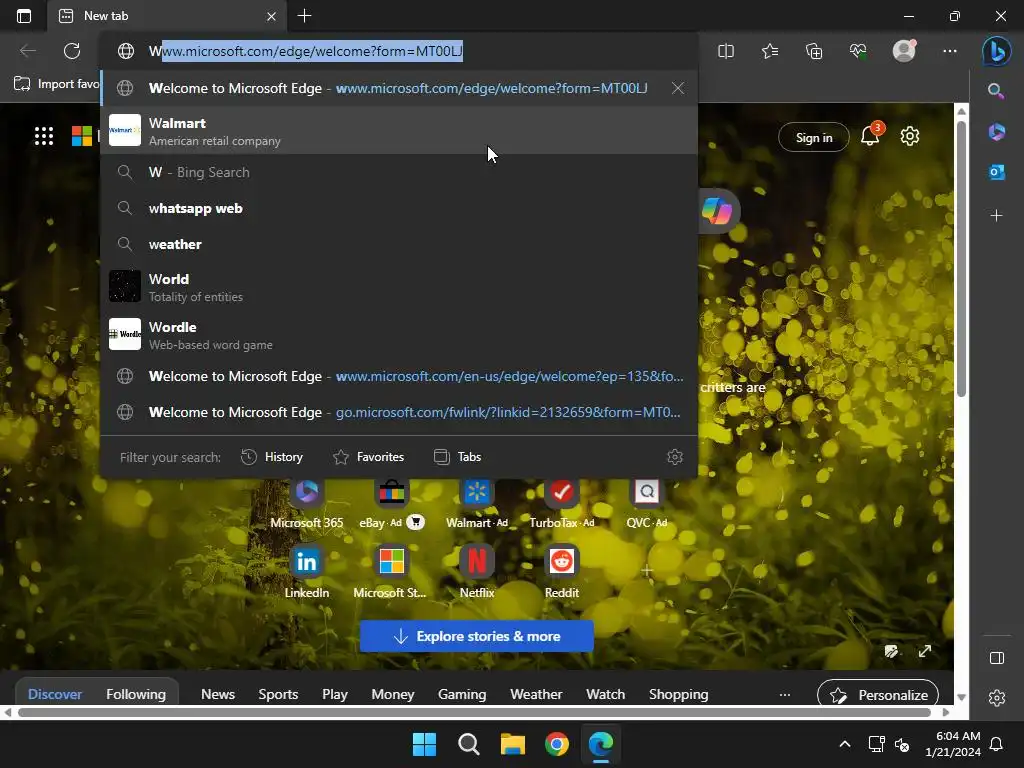The height and width of the screenshot is (768, 1024).
Task: Open Microsoft 365 icon in sidebar
Action: (996, 132)
